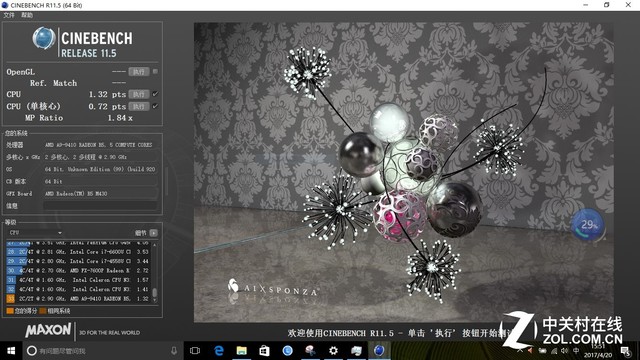Launch Microsoft Edge from the taskbar

coord(219,351)
